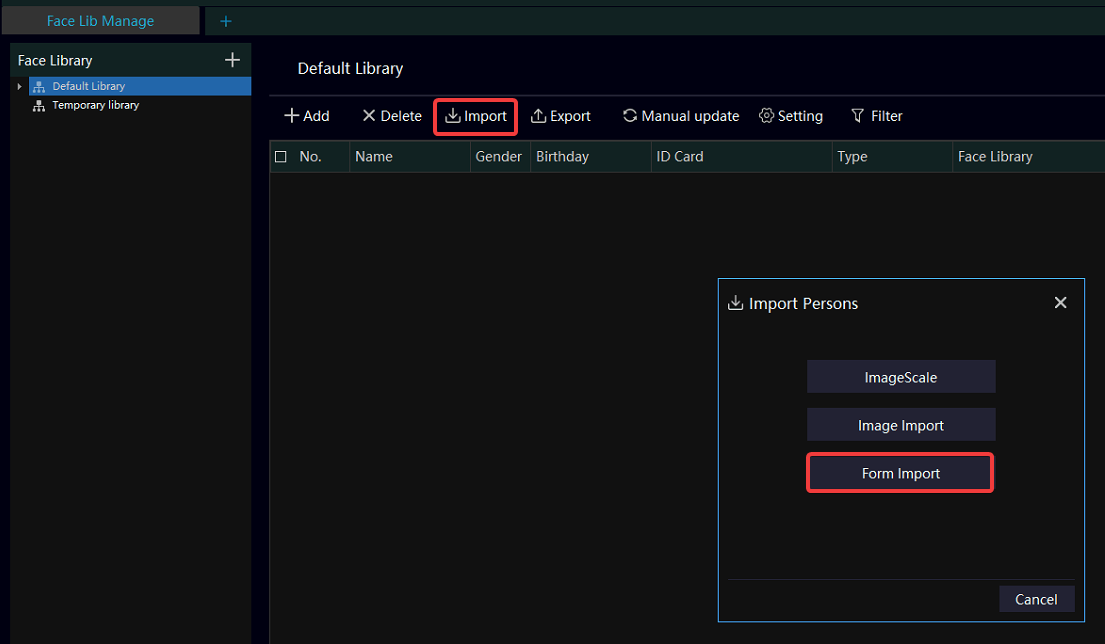Open a new tab with the plus button
1105x644 pixels.
(226, 21)
